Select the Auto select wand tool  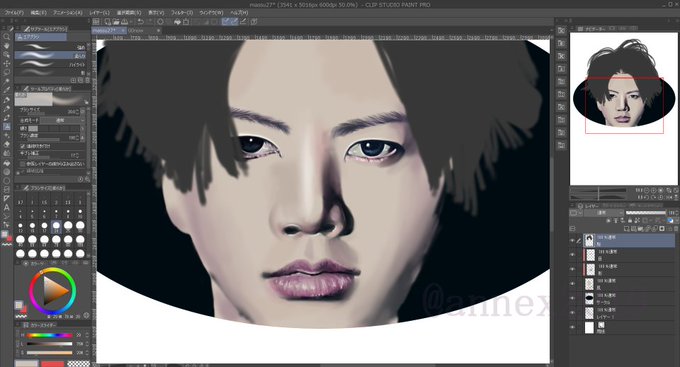[x=7, y=82]
